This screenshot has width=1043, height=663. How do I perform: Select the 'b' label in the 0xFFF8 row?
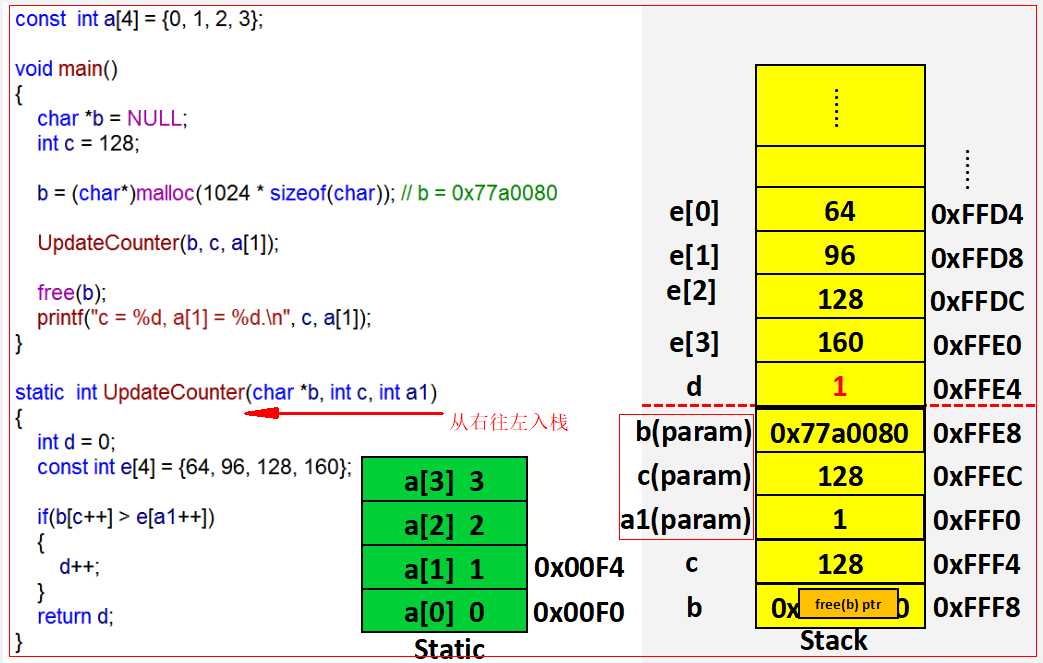(694, 606)
